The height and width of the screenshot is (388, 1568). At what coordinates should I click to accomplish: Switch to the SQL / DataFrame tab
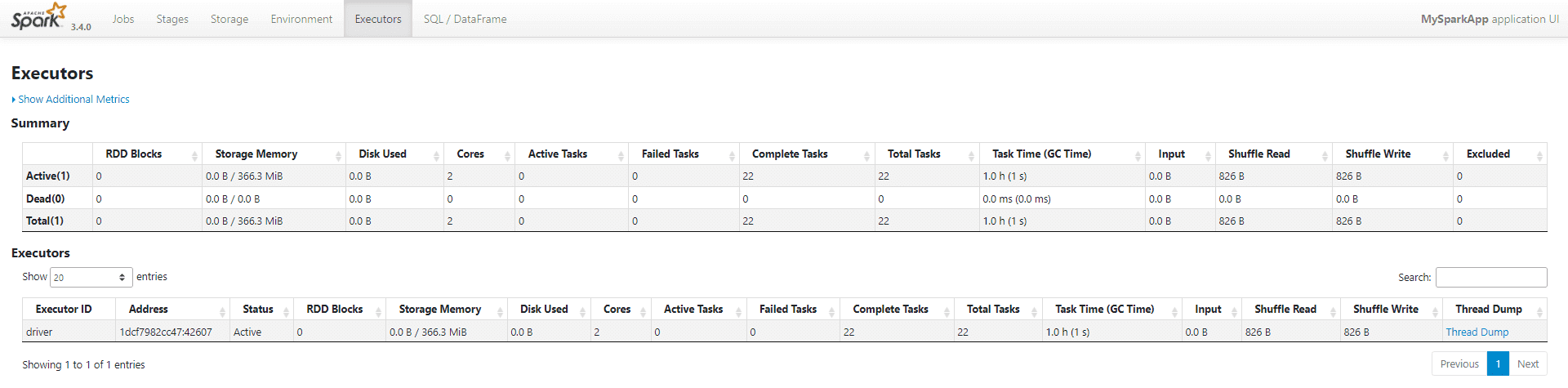click(x=465, y=19)
